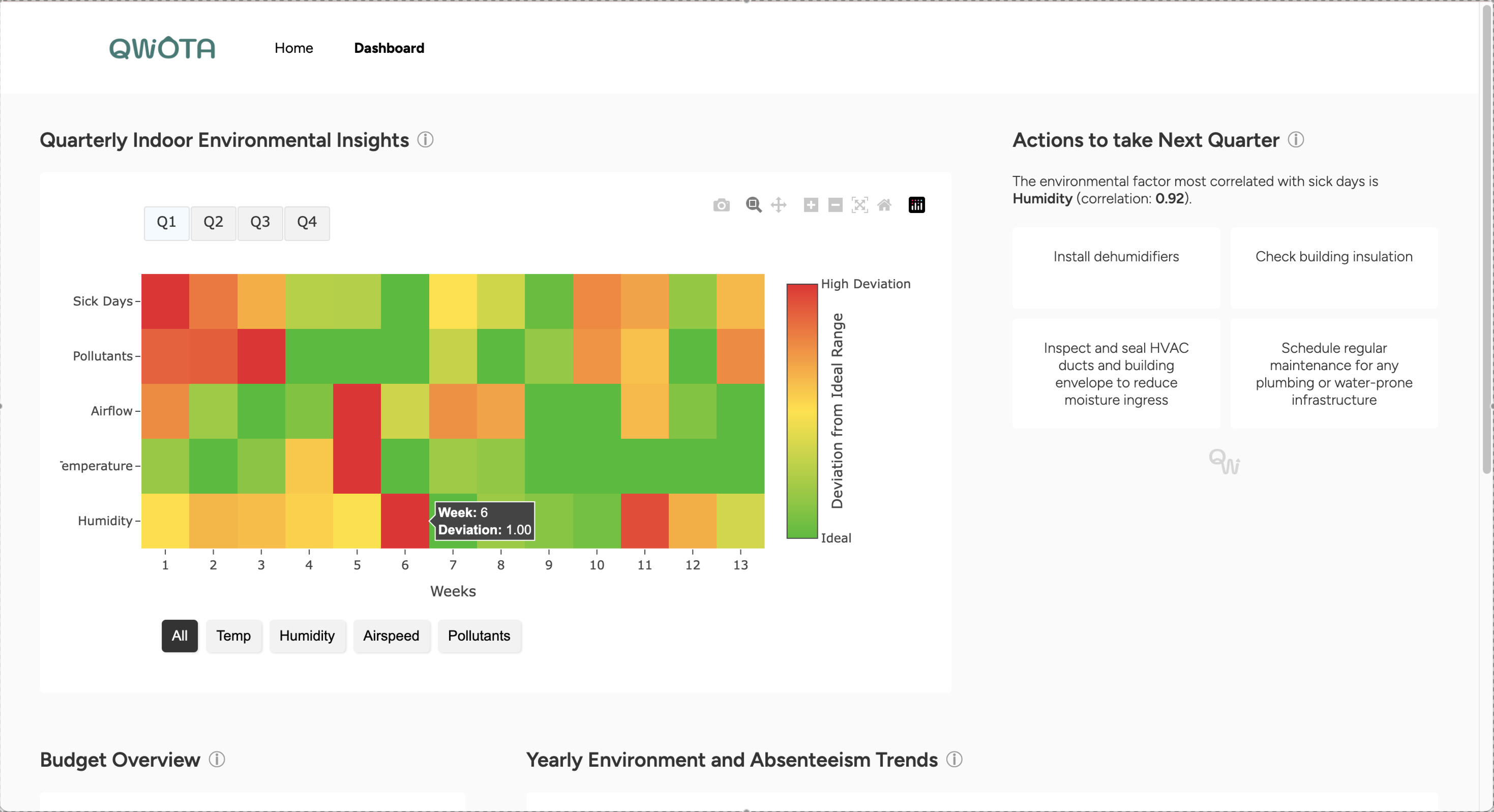
Task: Zoom in with the plus icon
Action: click(x=811, y=205)
